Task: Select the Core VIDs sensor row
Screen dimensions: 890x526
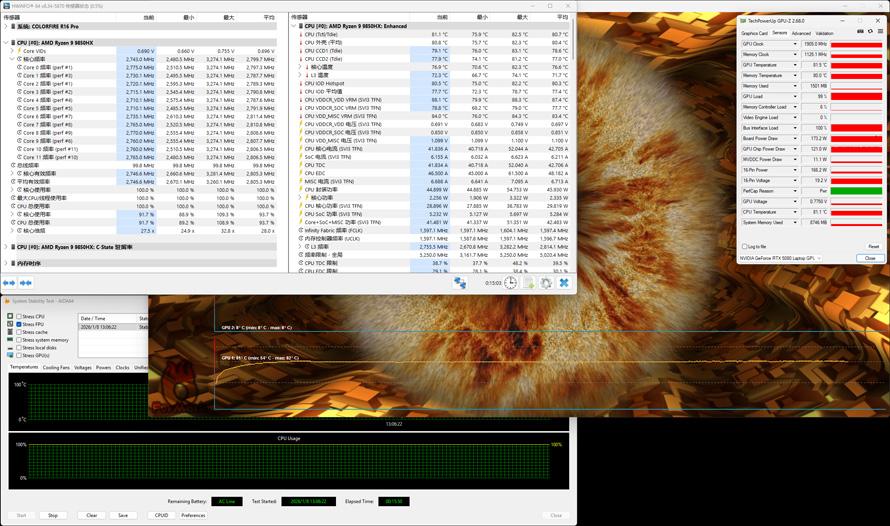Action: tap(34, 51)
